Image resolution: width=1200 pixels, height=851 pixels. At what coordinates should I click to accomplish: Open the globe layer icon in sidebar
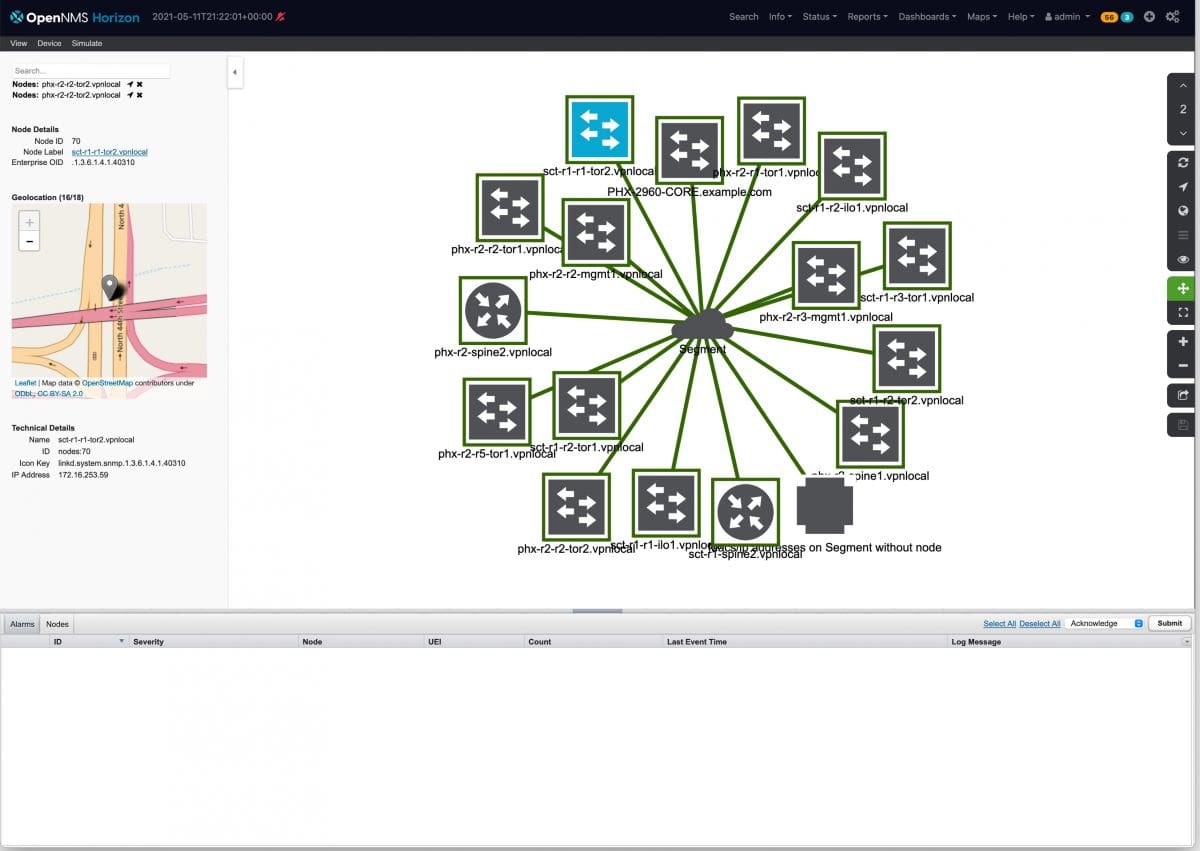click(1182, 211)
